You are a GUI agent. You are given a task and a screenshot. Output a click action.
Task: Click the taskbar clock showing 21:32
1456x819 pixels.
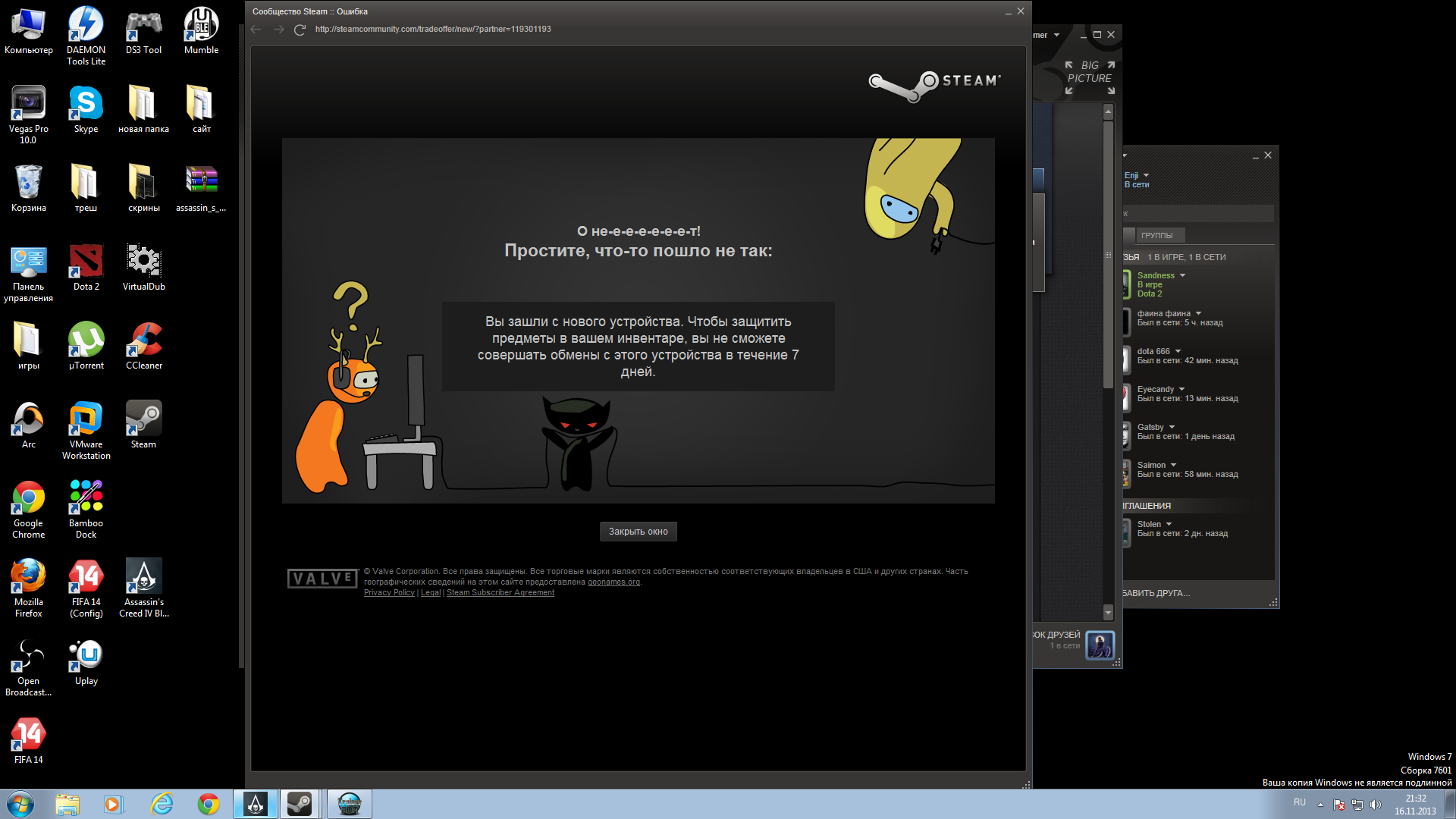pyautogui.click(x=1415, y=805)
